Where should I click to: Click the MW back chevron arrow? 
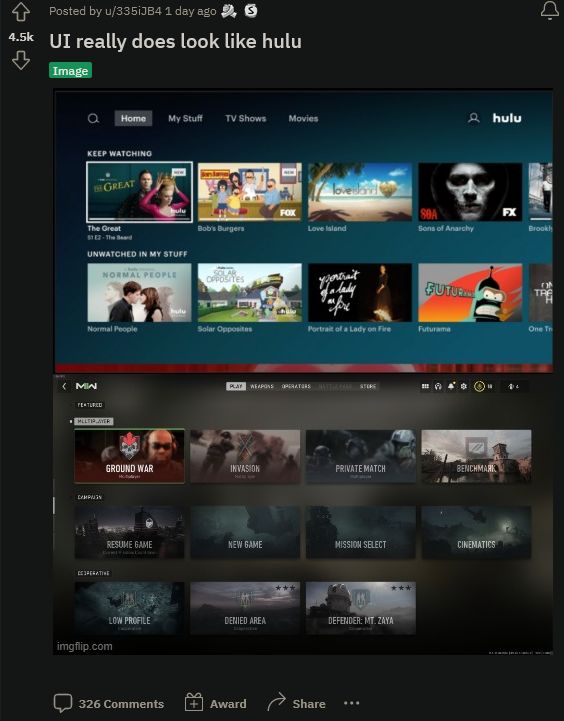pos(64,386)
